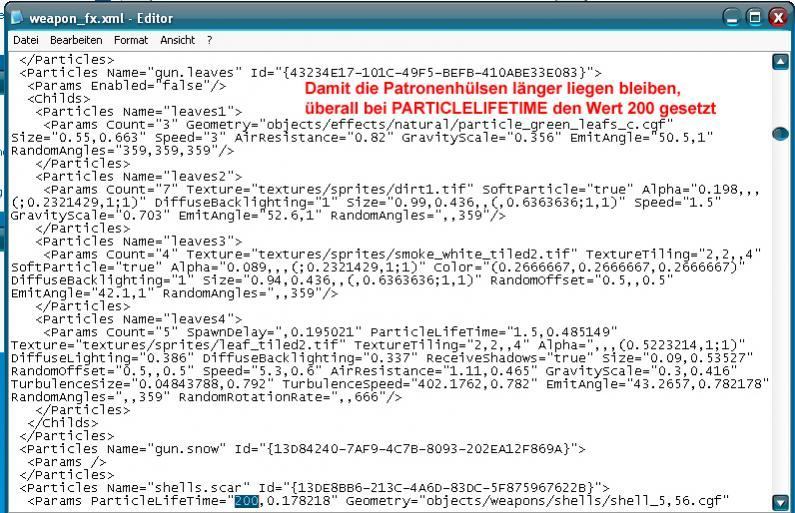Open the Datei menu
Screen dimensions: 795x513
point(25,40)
